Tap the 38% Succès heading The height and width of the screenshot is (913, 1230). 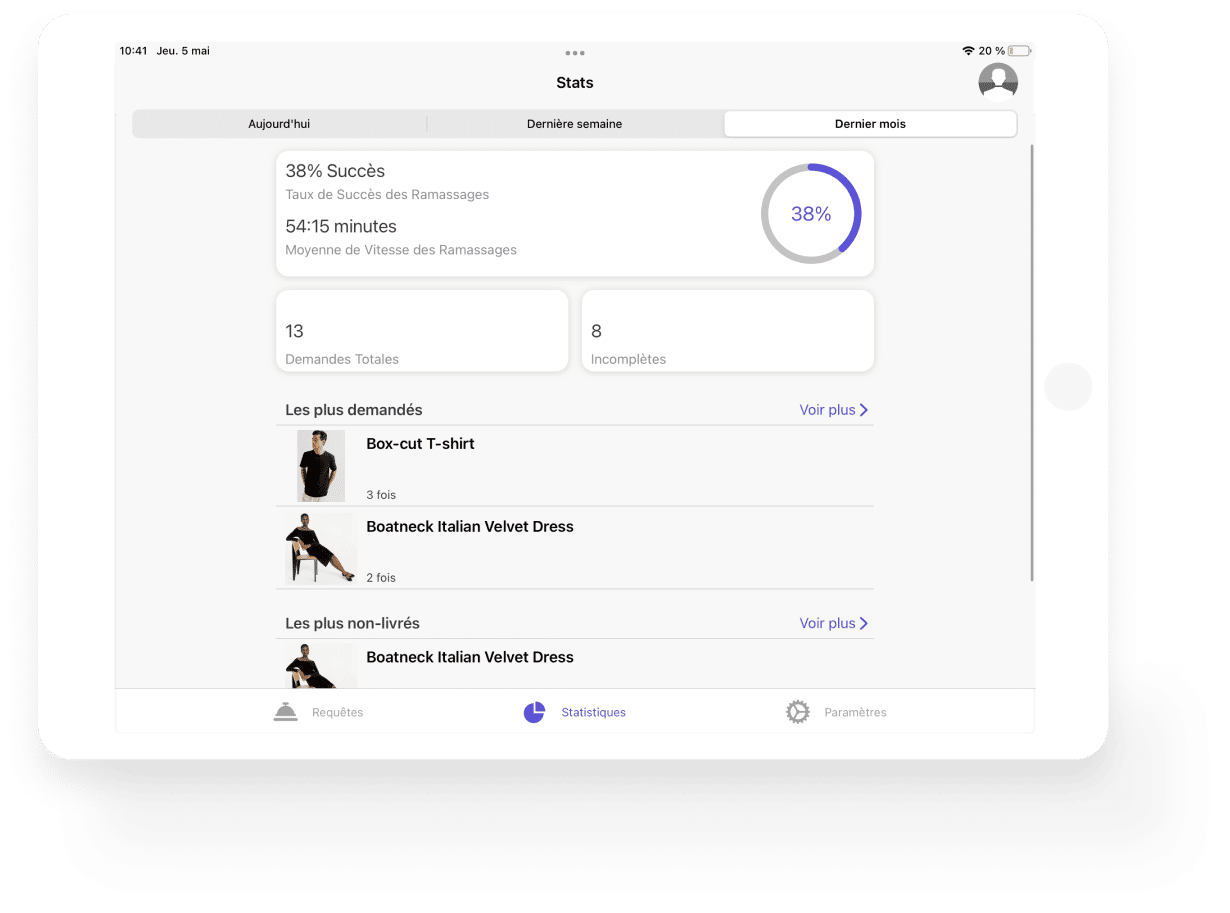335,171
